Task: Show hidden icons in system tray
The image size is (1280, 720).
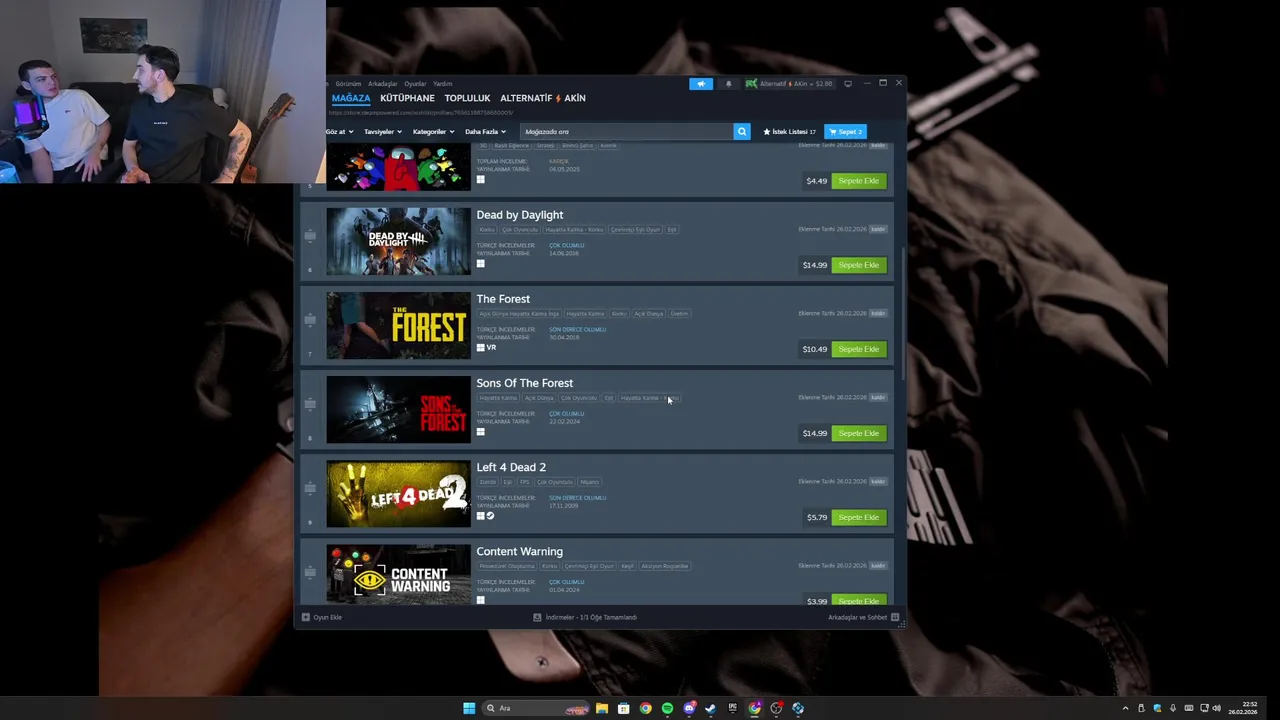Action: point(1125,708)
